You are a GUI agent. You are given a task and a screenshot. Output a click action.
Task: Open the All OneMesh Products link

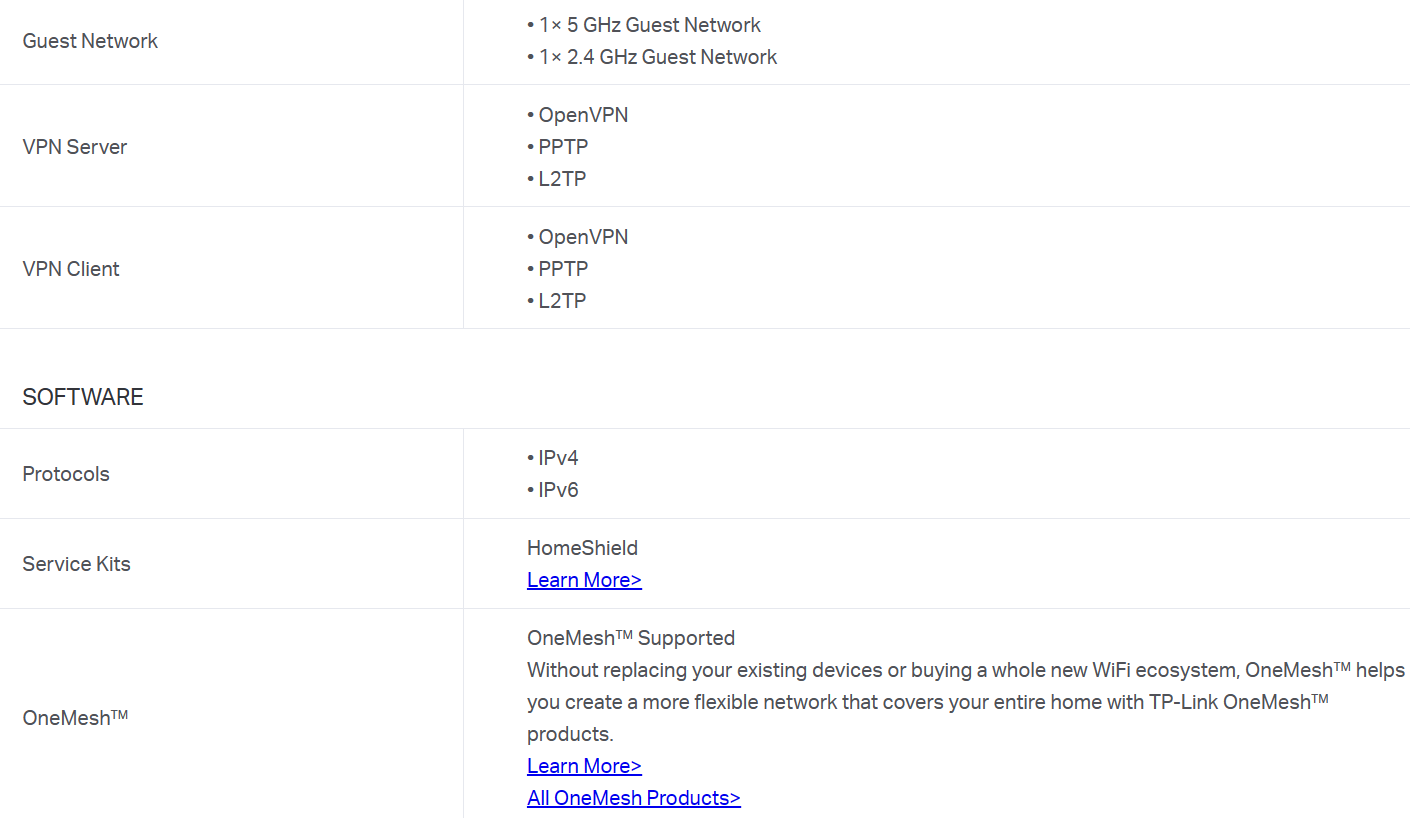[634, 798]
